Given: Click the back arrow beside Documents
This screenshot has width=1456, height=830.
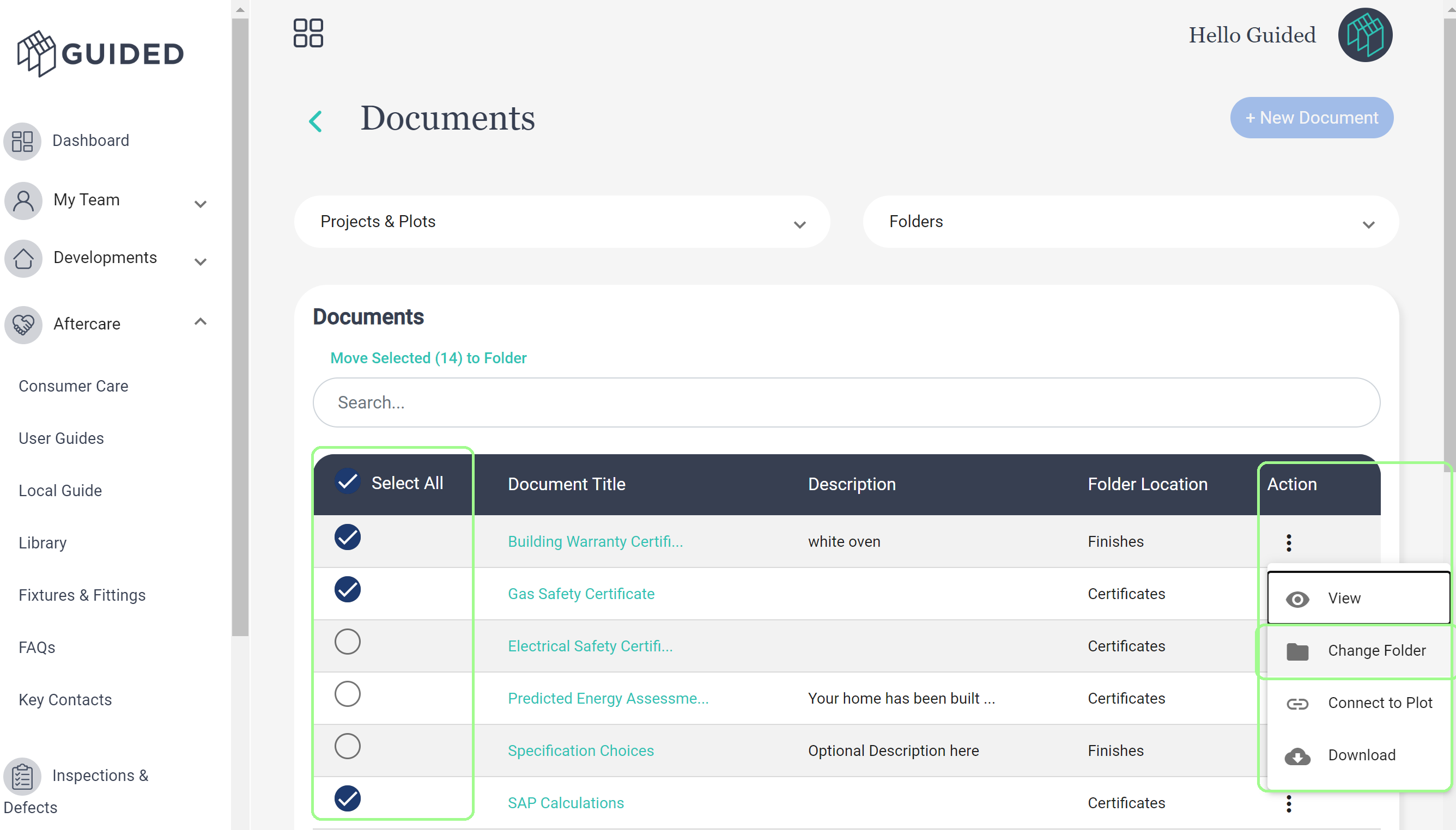Looking at the screenshot, I should 316,121.
